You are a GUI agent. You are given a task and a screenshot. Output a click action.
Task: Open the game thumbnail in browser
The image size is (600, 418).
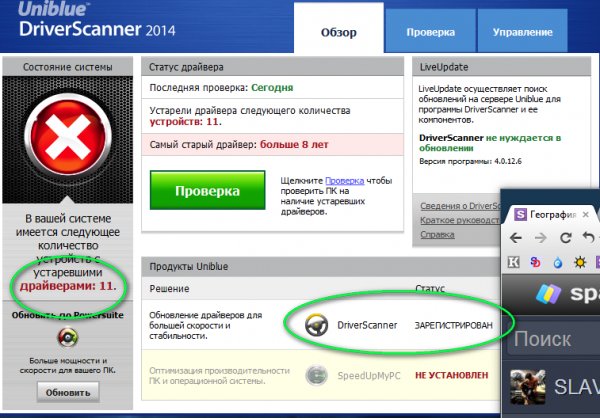pyautogui.click(x=528, y=387)
